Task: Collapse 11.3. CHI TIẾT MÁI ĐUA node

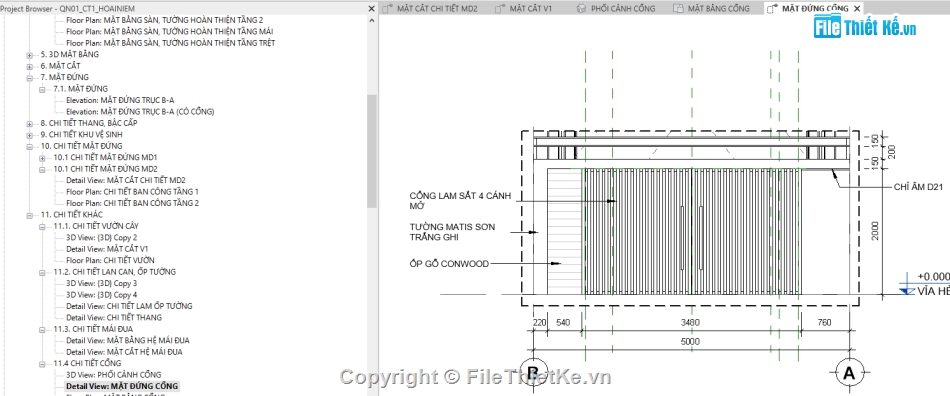Action: 42,329
